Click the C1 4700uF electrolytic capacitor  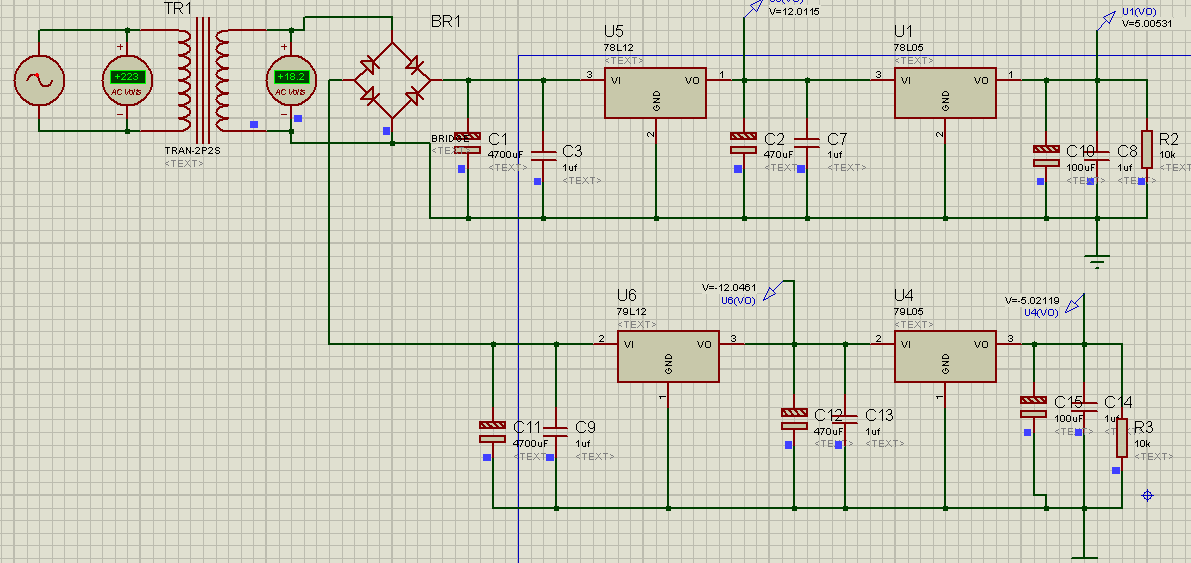[467, 142]
